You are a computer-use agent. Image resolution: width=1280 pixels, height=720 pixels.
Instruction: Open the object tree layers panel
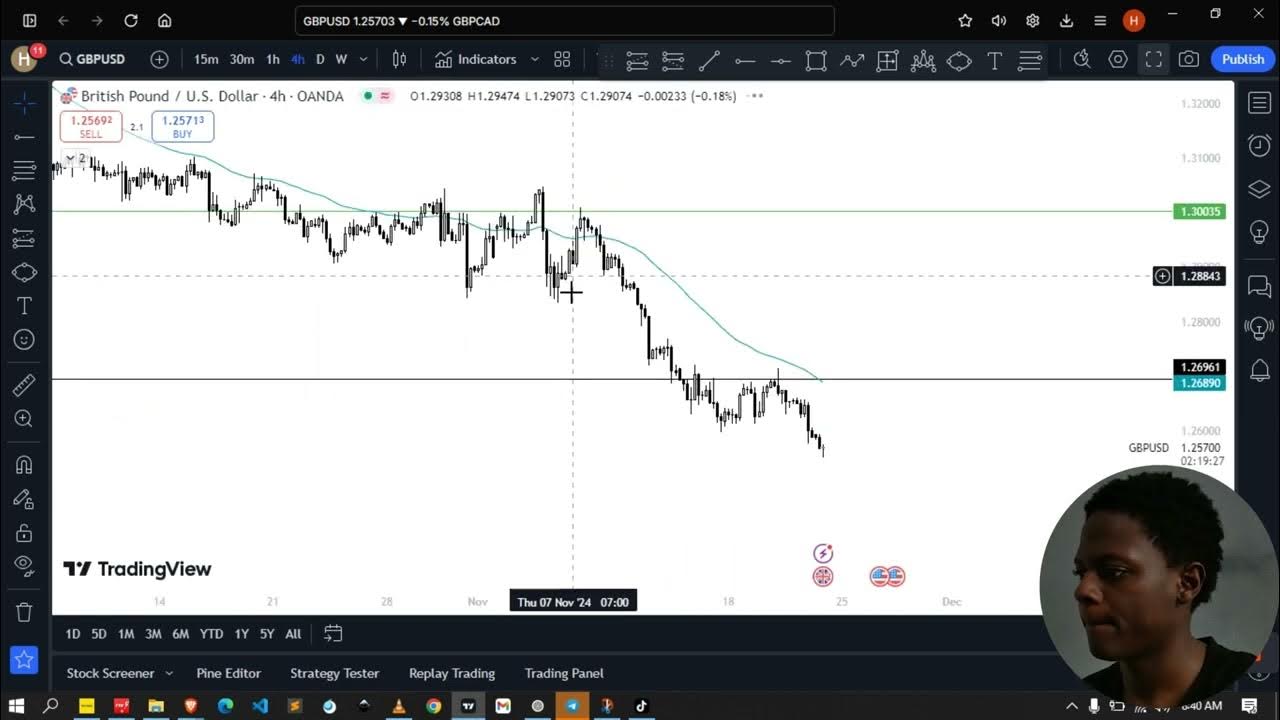click(1259, 190)
